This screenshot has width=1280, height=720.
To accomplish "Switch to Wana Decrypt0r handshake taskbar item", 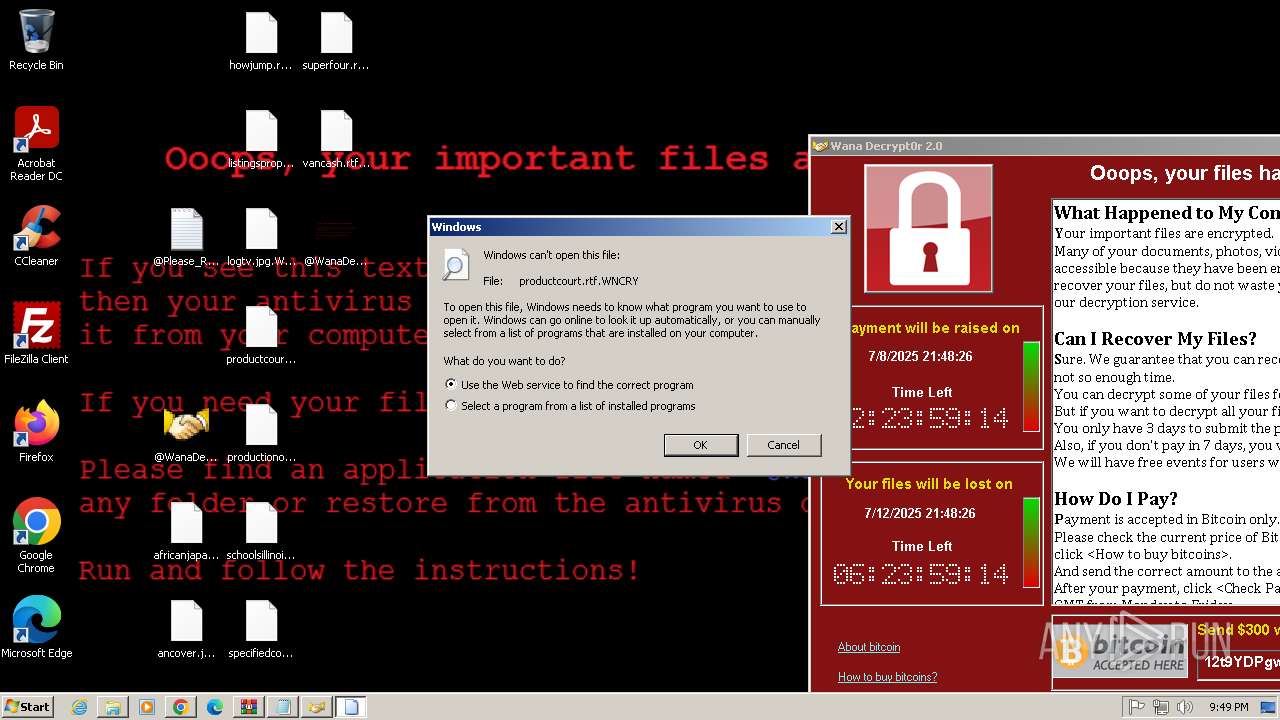I will (x=317, y=707).
